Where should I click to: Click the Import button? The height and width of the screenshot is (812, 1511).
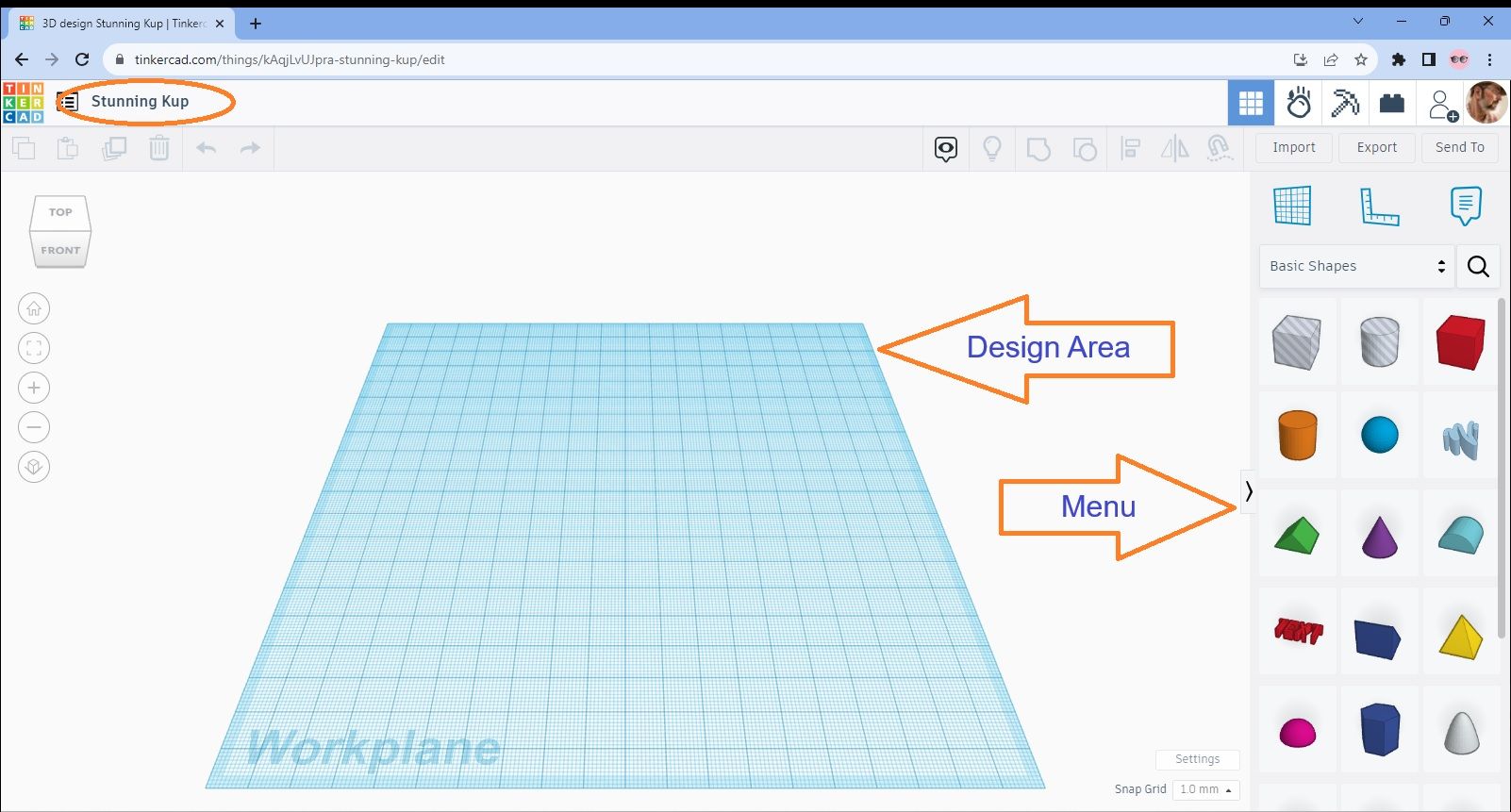[x=1294, y=147]
